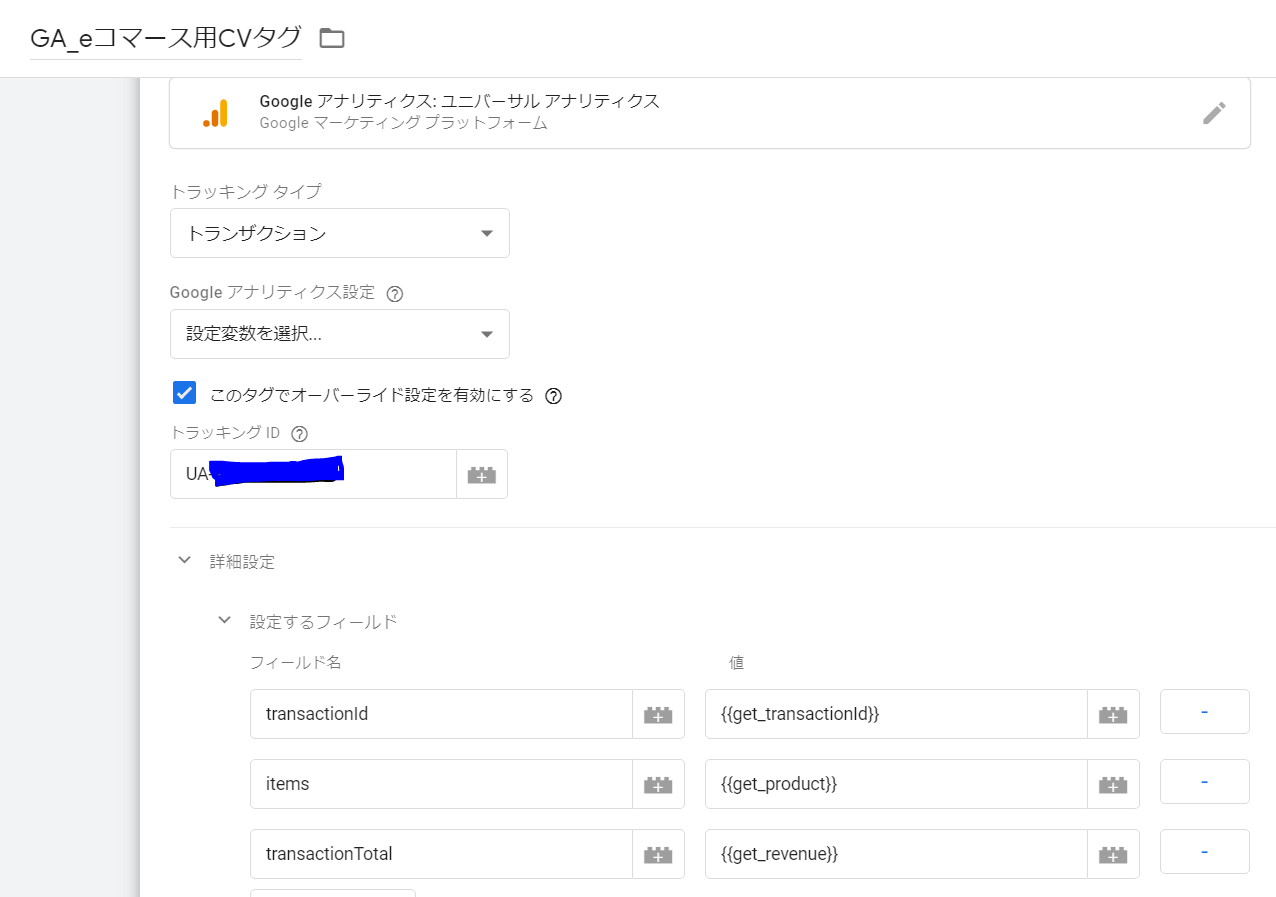The image size is (1276, 897).
Task: Uncheck このタグでオーバーライド設定を有効にする
Action: 184,392
